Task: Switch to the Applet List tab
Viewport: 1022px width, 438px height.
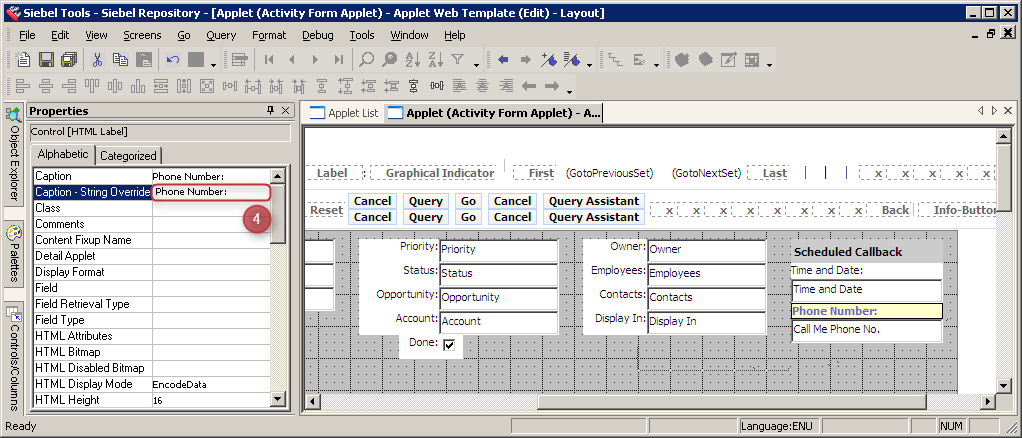Action: (345, 113)
